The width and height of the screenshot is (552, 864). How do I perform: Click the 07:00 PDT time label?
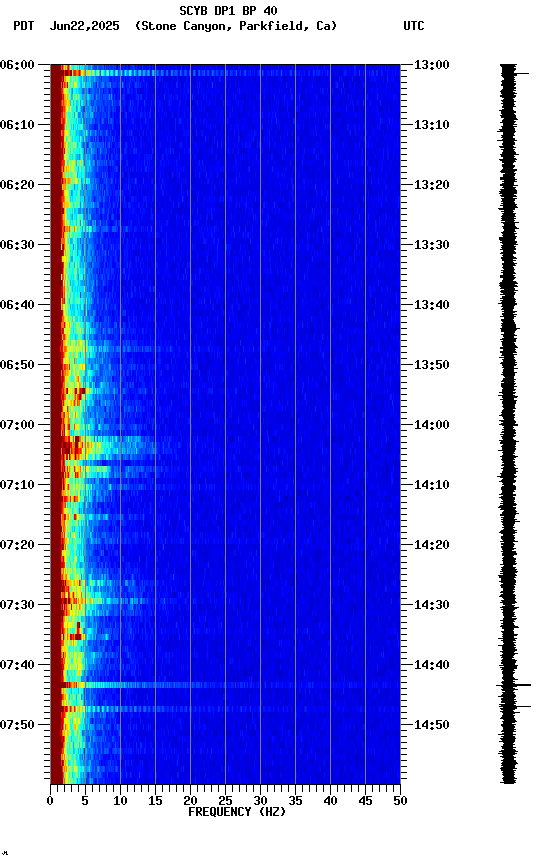coord(17,425)
